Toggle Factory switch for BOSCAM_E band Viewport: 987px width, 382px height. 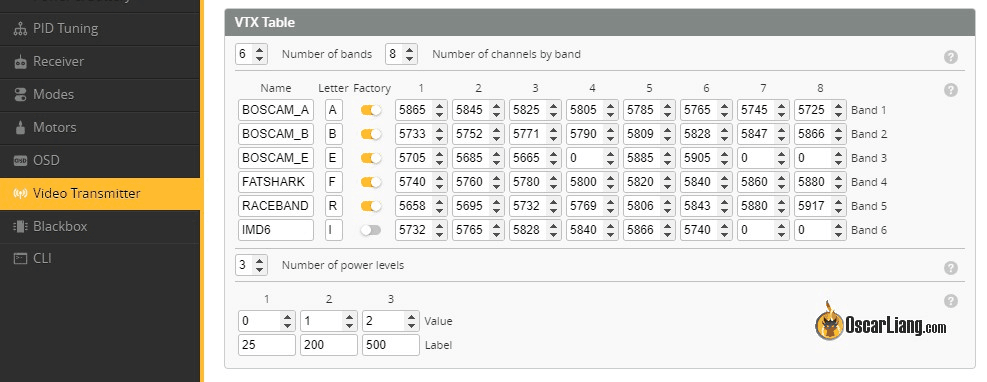pos(371,158)
